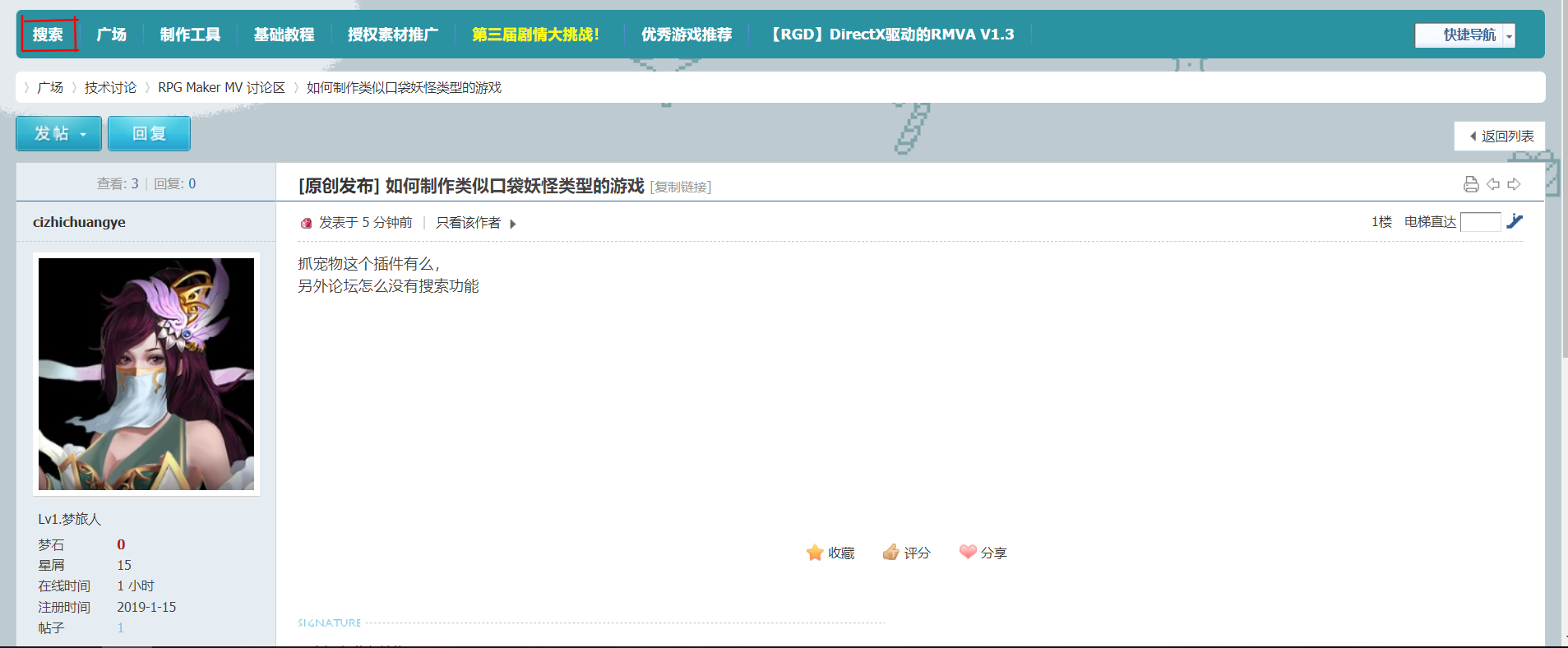This screenshot has width=1568, height=648.
Task: Expand the 只看该作者 arrow
Action: [x=513, y=224]
